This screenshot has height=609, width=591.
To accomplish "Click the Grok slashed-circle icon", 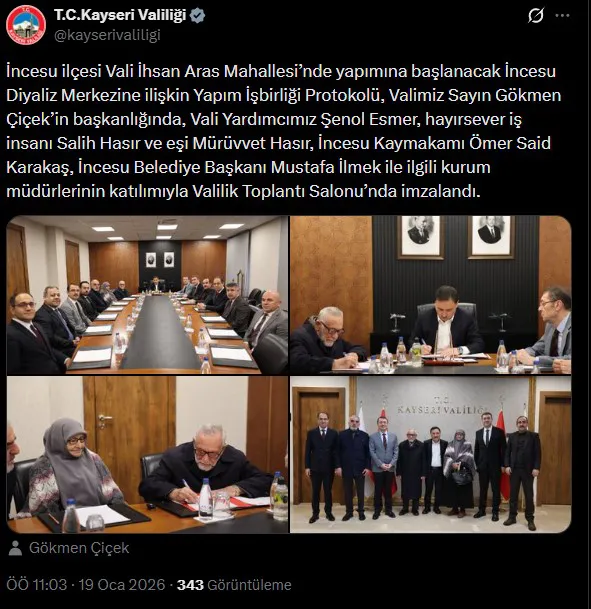I will point(536,16).
